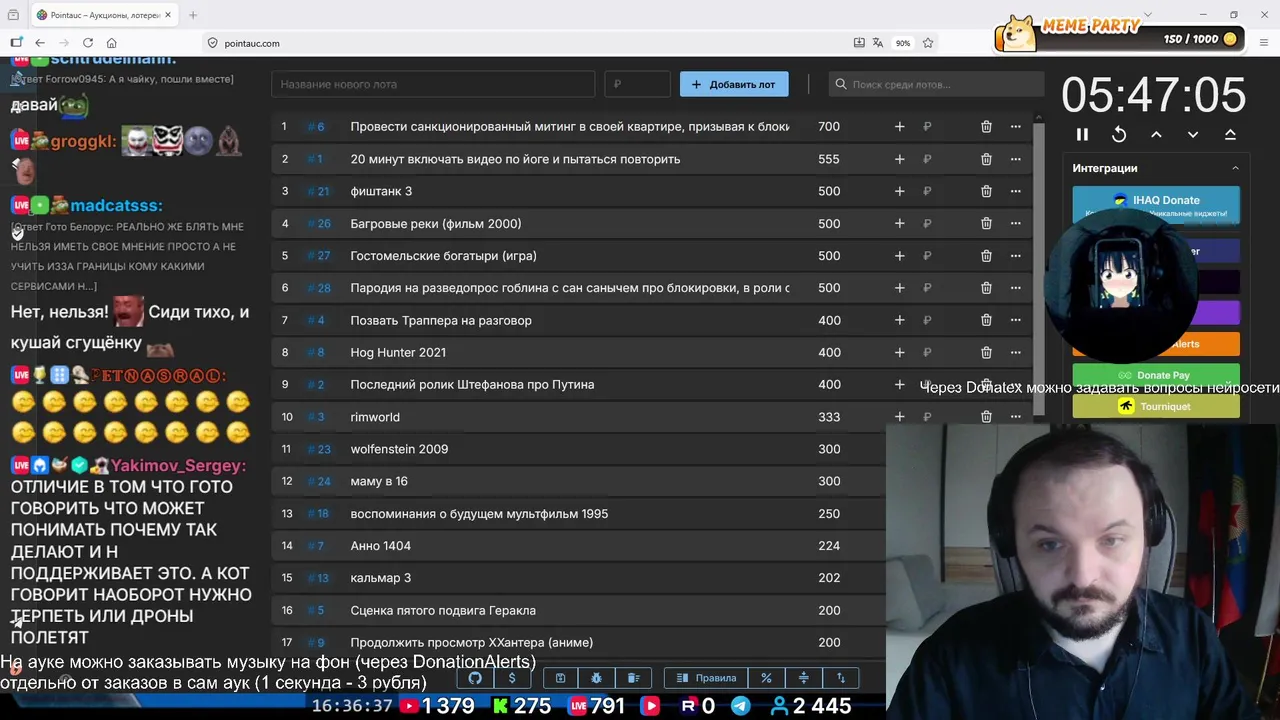Screen dimensions: 1280x720
Task: Open more options for йога video lot
Action: pyautogui.click(x=1015, y=159)
